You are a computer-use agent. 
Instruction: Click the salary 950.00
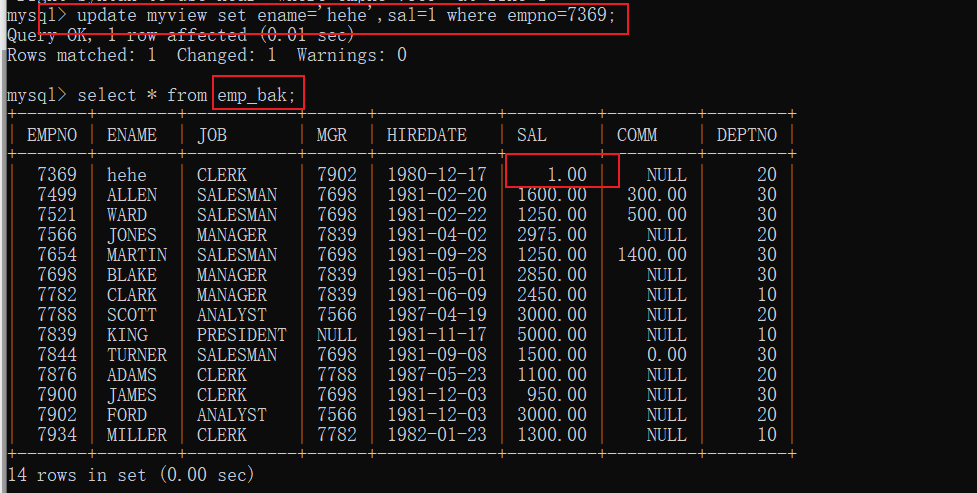point(556,394)
